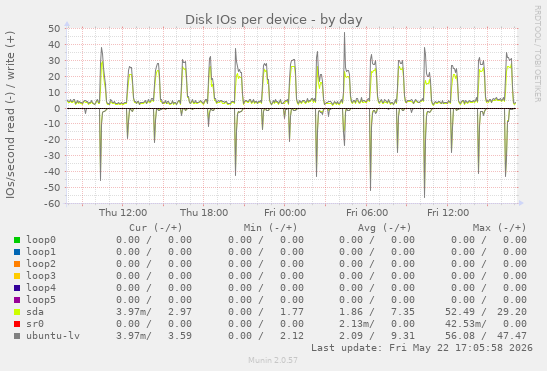Click the y-axis value 50
The height and width of the screenshot is (371, 547).
click(54, 29)
